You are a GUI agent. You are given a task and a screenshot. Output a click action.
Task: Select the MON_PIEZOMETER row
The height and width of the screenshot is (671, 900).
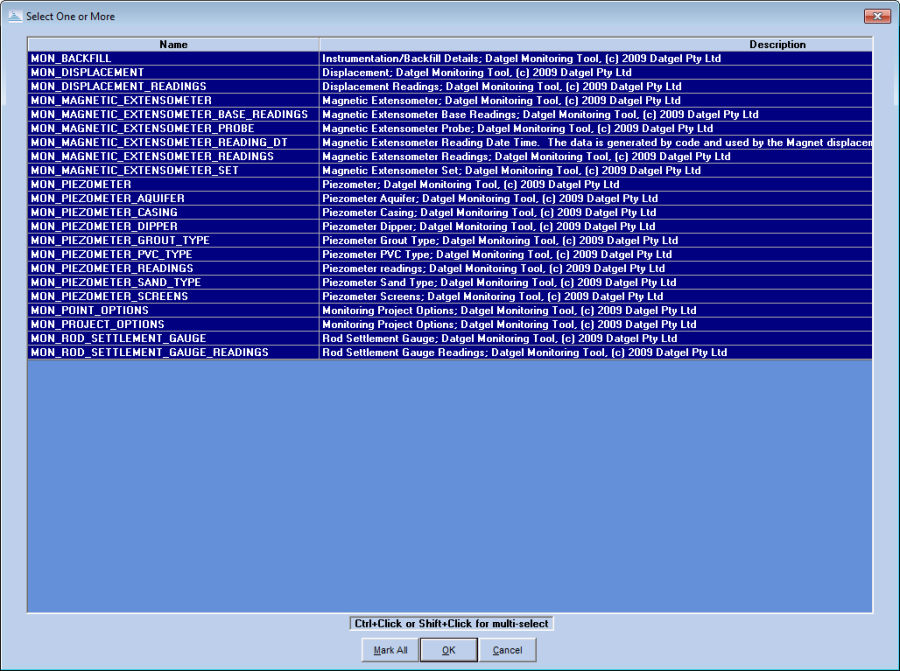(x=80, y=185)
